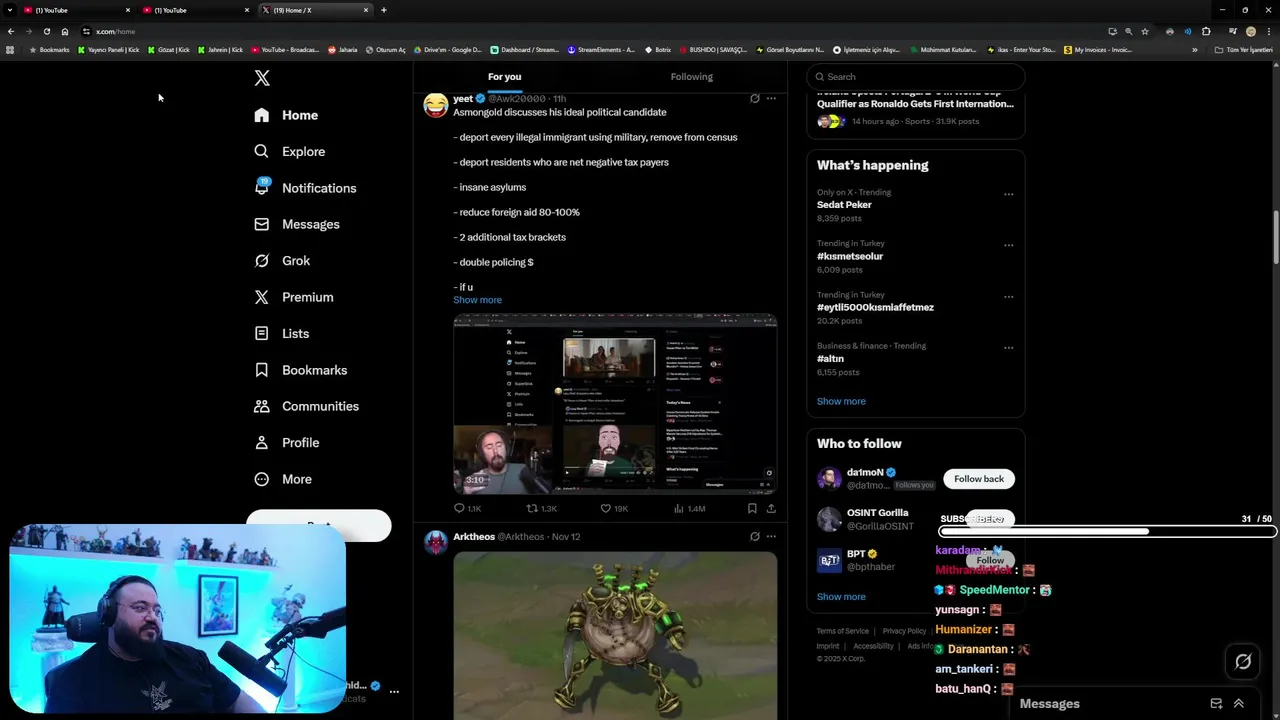
Task: Open more options on yeet's post
Action: click(x=771, y=99)
